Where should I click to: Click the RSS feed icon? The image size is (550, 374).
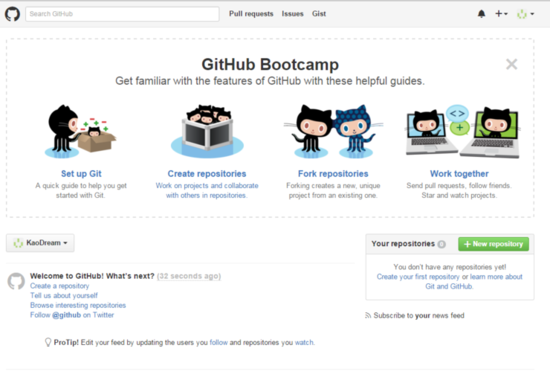[368, 315]
